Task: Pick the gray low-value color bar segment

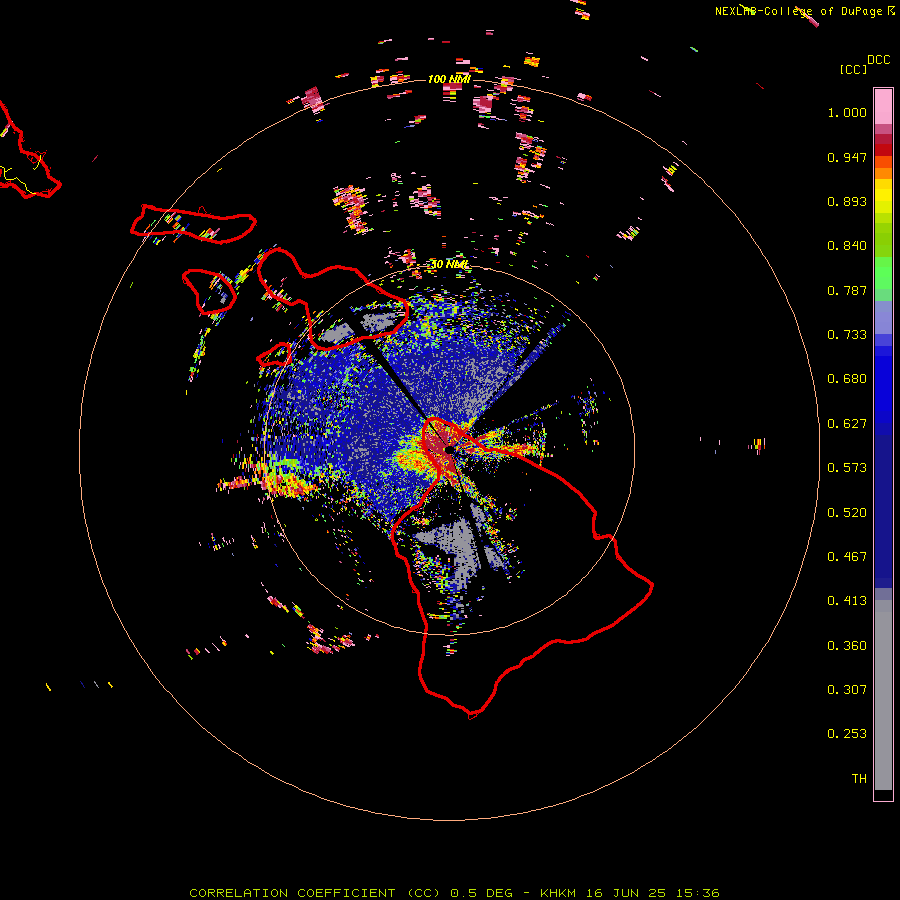Action: pyautogui.click(x=883, y=695)
